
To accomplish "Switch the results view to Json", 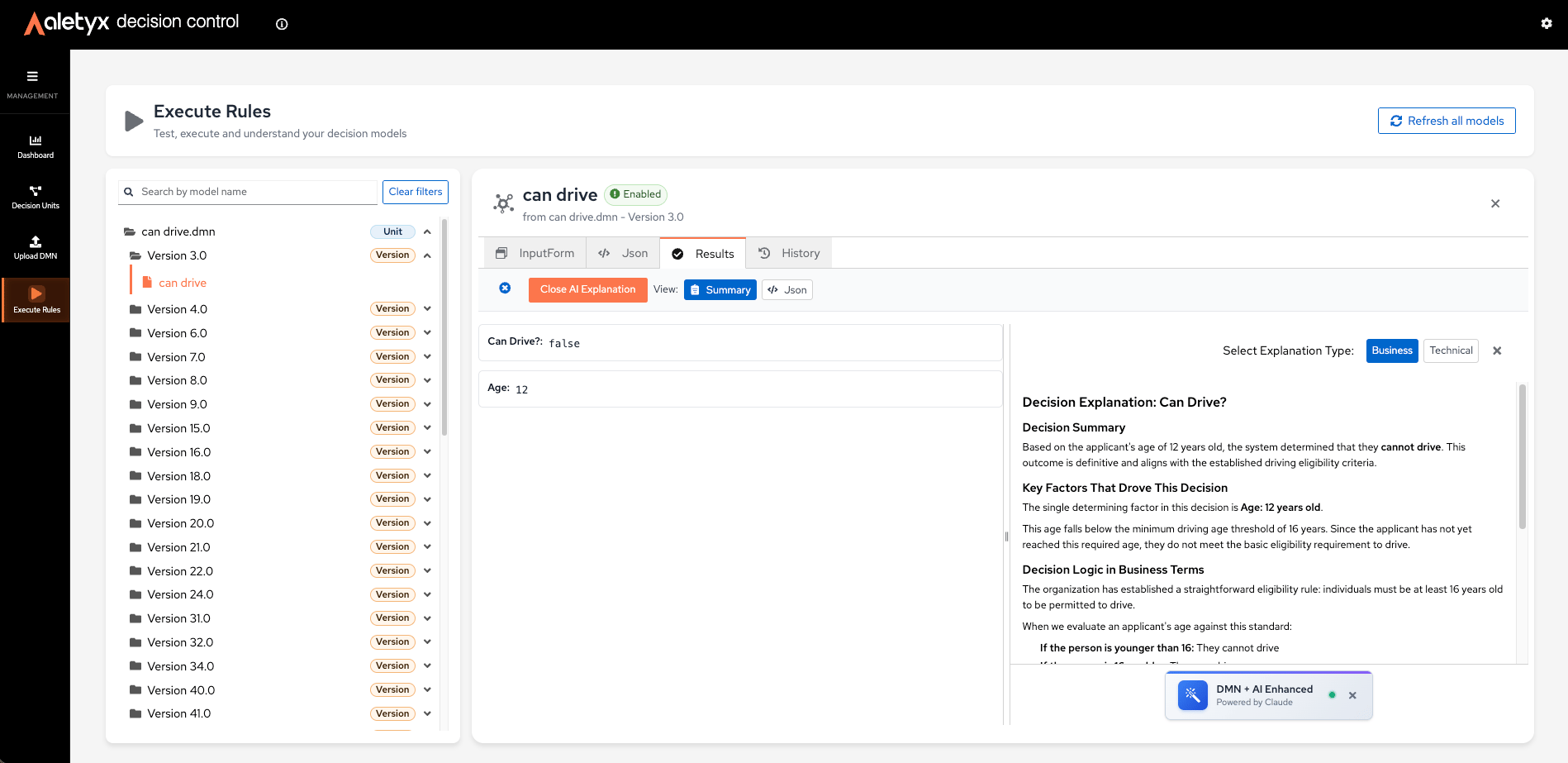I will point(786,290).
